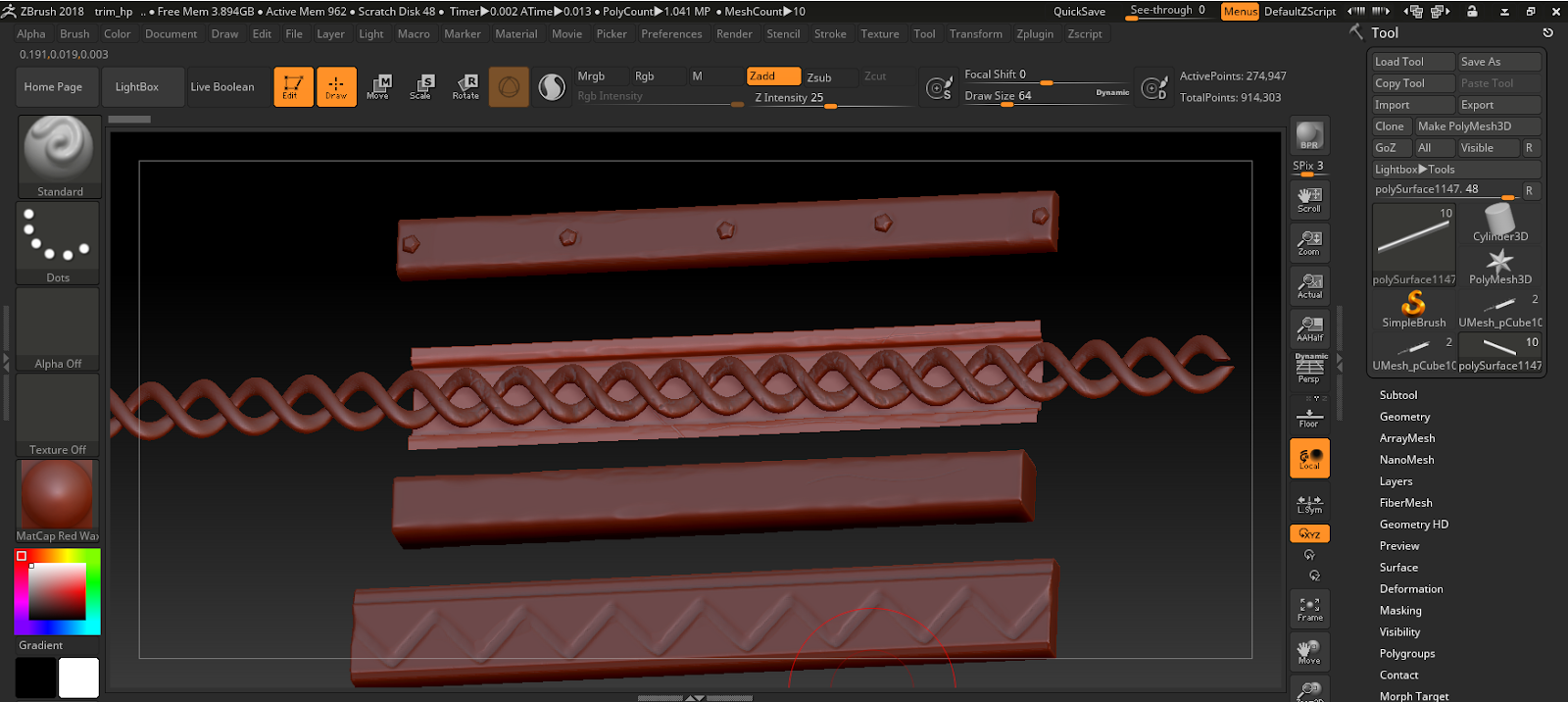
Task: Expand the Deformation section
Action: (x=1410, y=589)
